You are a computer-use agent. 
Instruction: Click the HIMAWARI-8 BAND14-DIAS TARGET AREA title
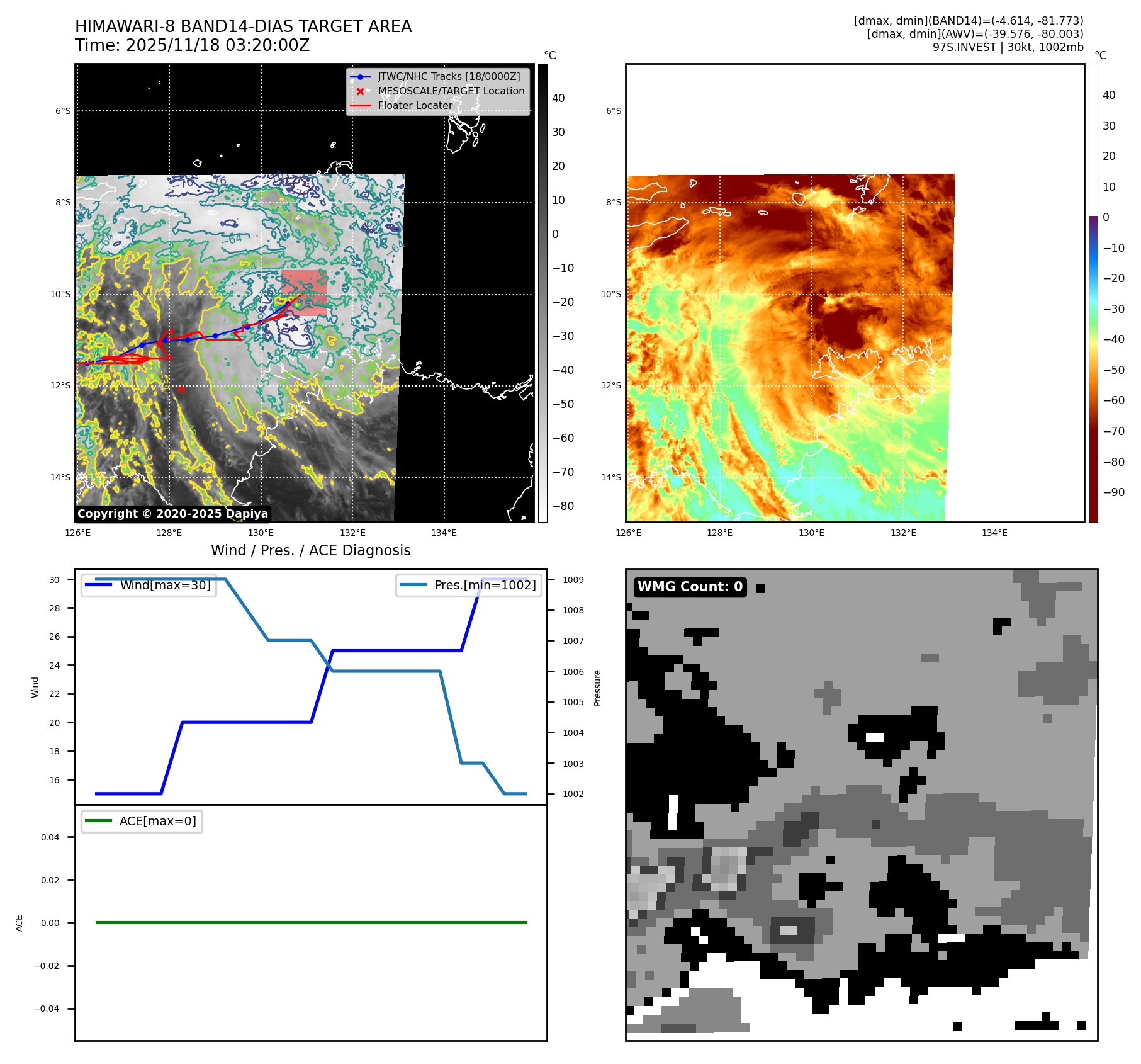pos(243,26)
